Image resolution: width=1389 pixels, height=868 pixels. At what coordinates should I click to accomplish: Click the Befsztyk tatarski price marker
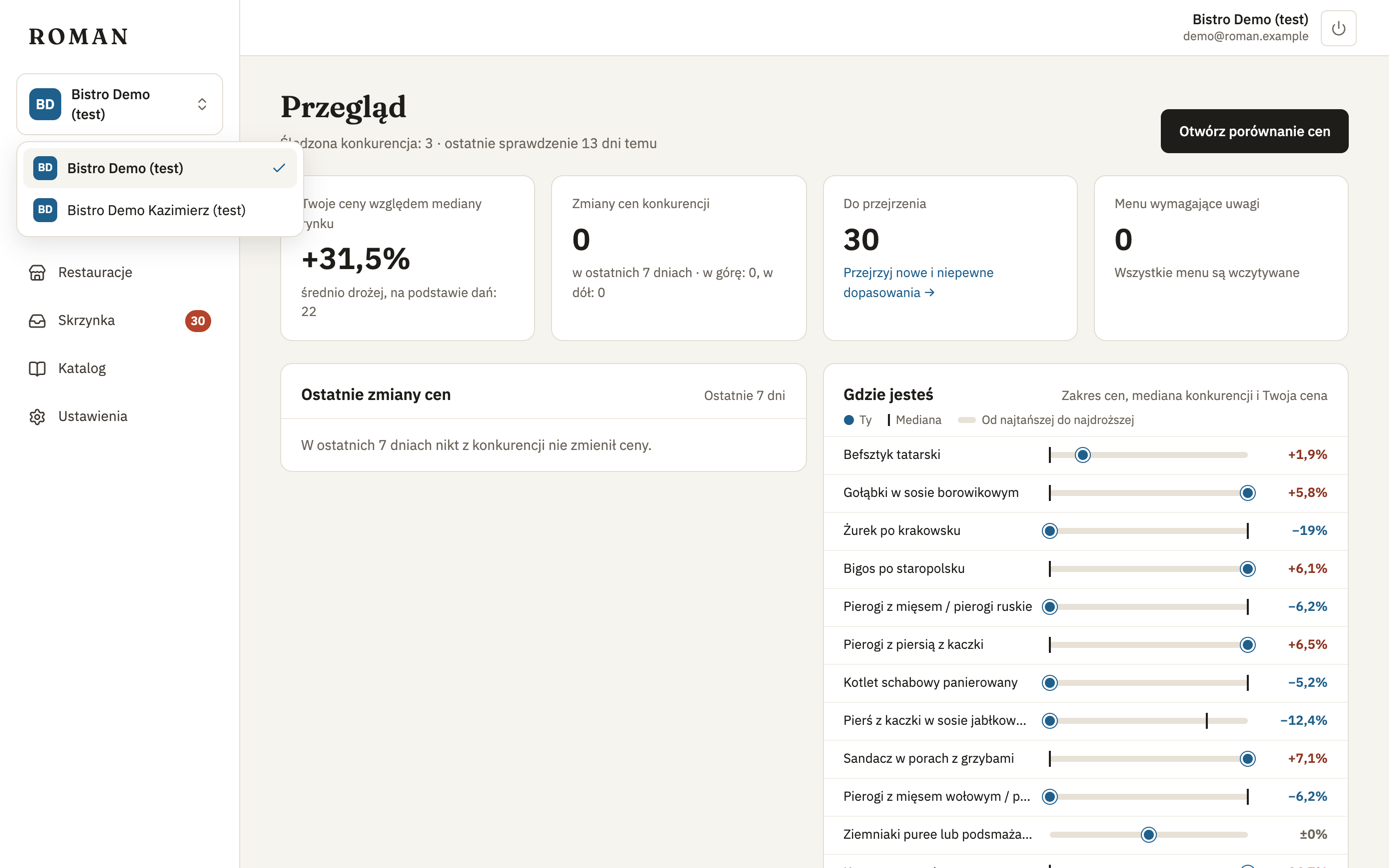pos(1082,455)
